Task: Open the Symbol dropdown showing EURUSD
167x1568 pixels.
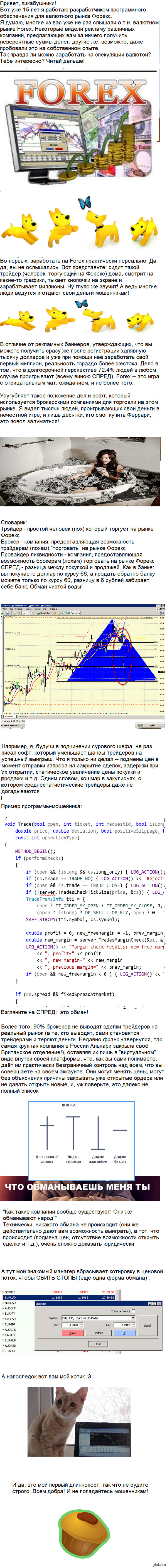Action: [98, 1318]
